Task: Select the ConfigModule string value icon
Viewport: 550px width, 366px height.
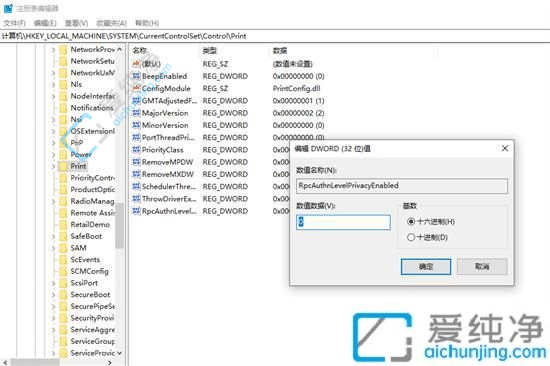Action: (x=136, y=88)
